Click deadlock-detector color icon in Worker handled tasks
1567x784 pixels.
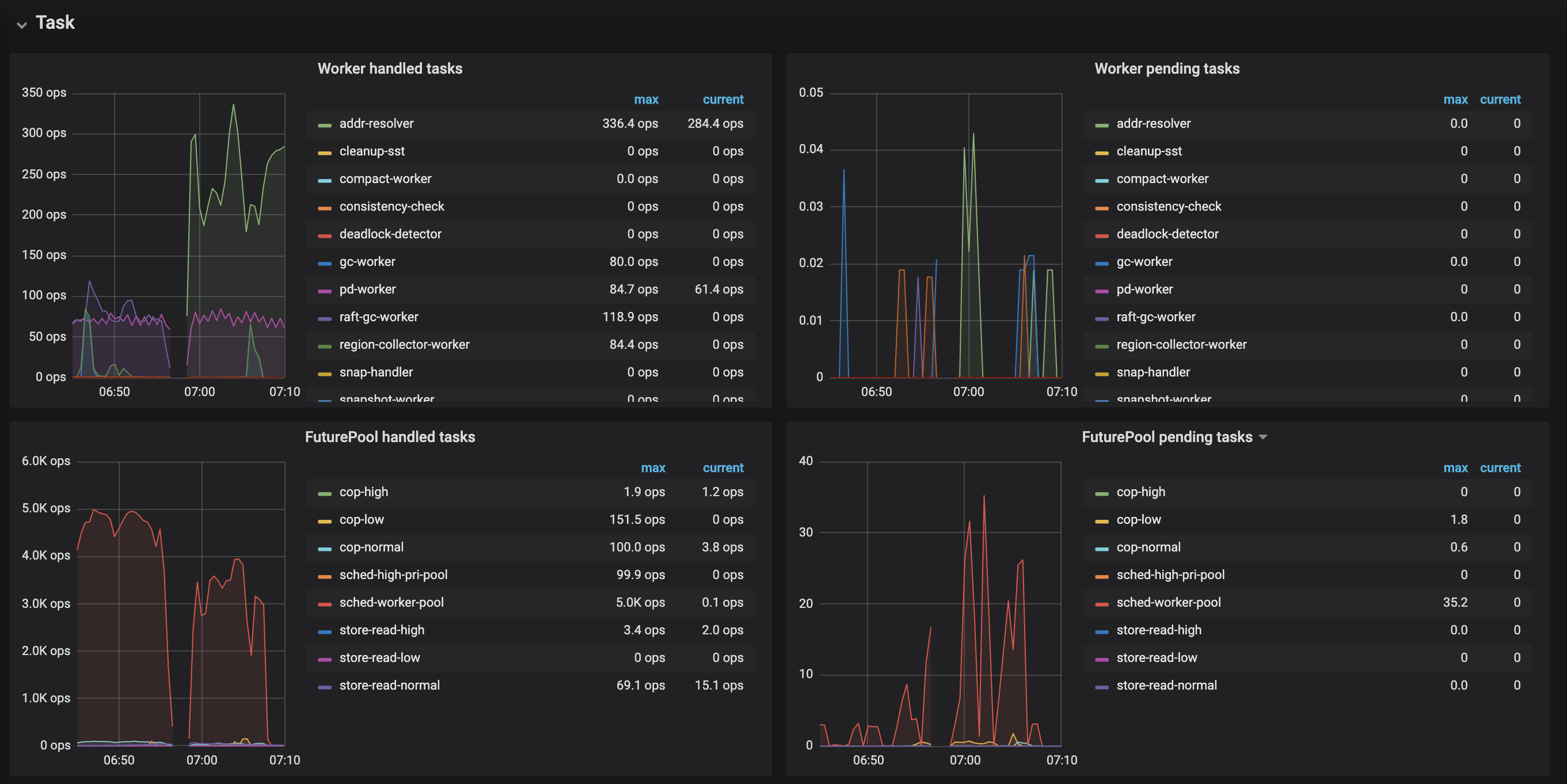[324, 235]
